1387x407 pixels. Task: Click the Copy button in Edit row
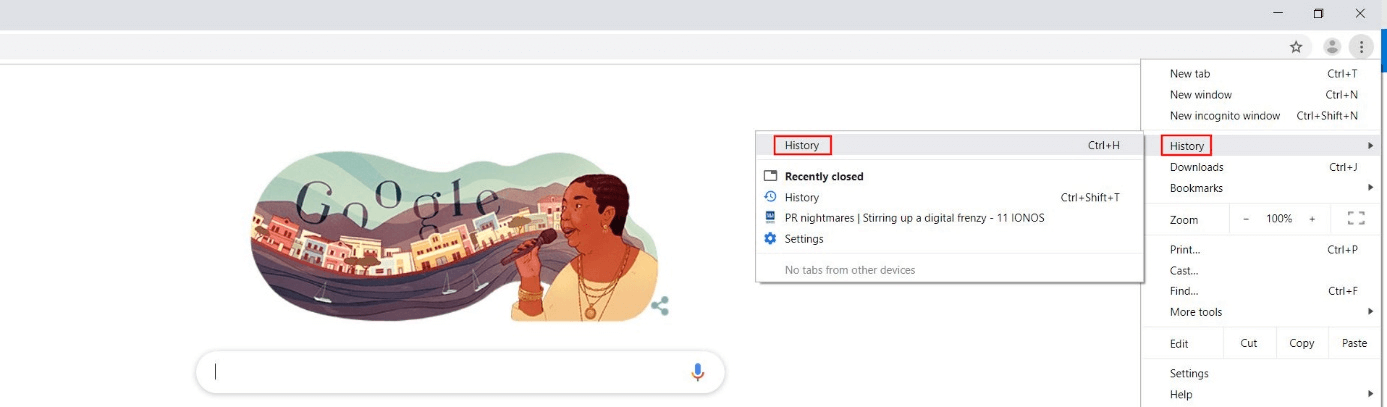coord(1302,343)
